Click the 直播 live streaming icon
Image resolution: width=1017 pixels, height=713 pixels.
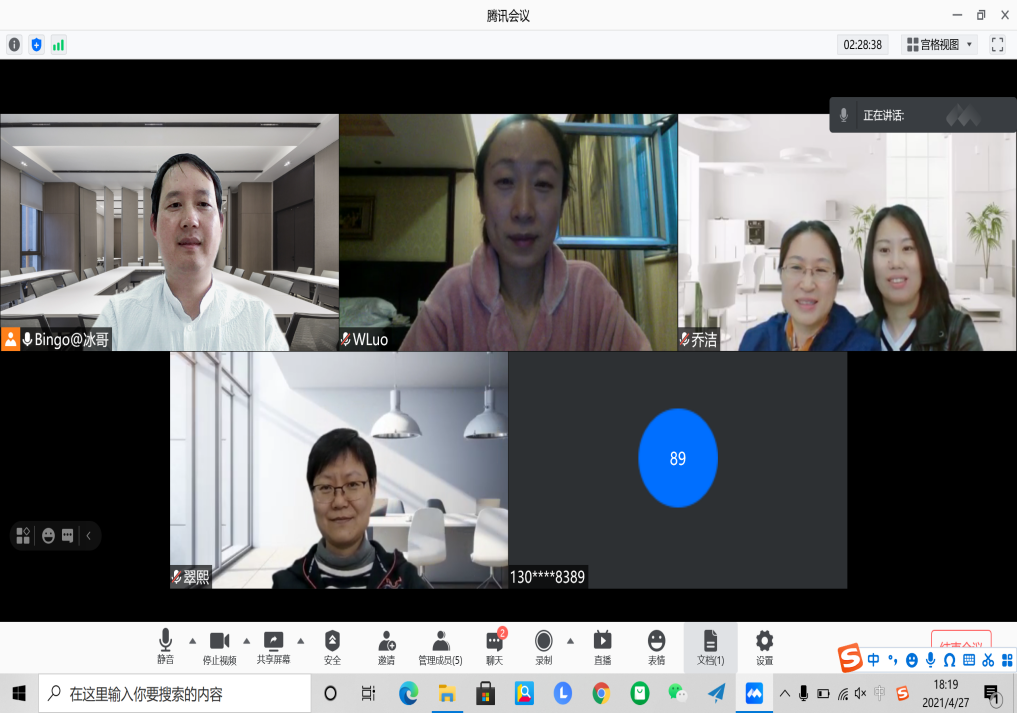602,646
